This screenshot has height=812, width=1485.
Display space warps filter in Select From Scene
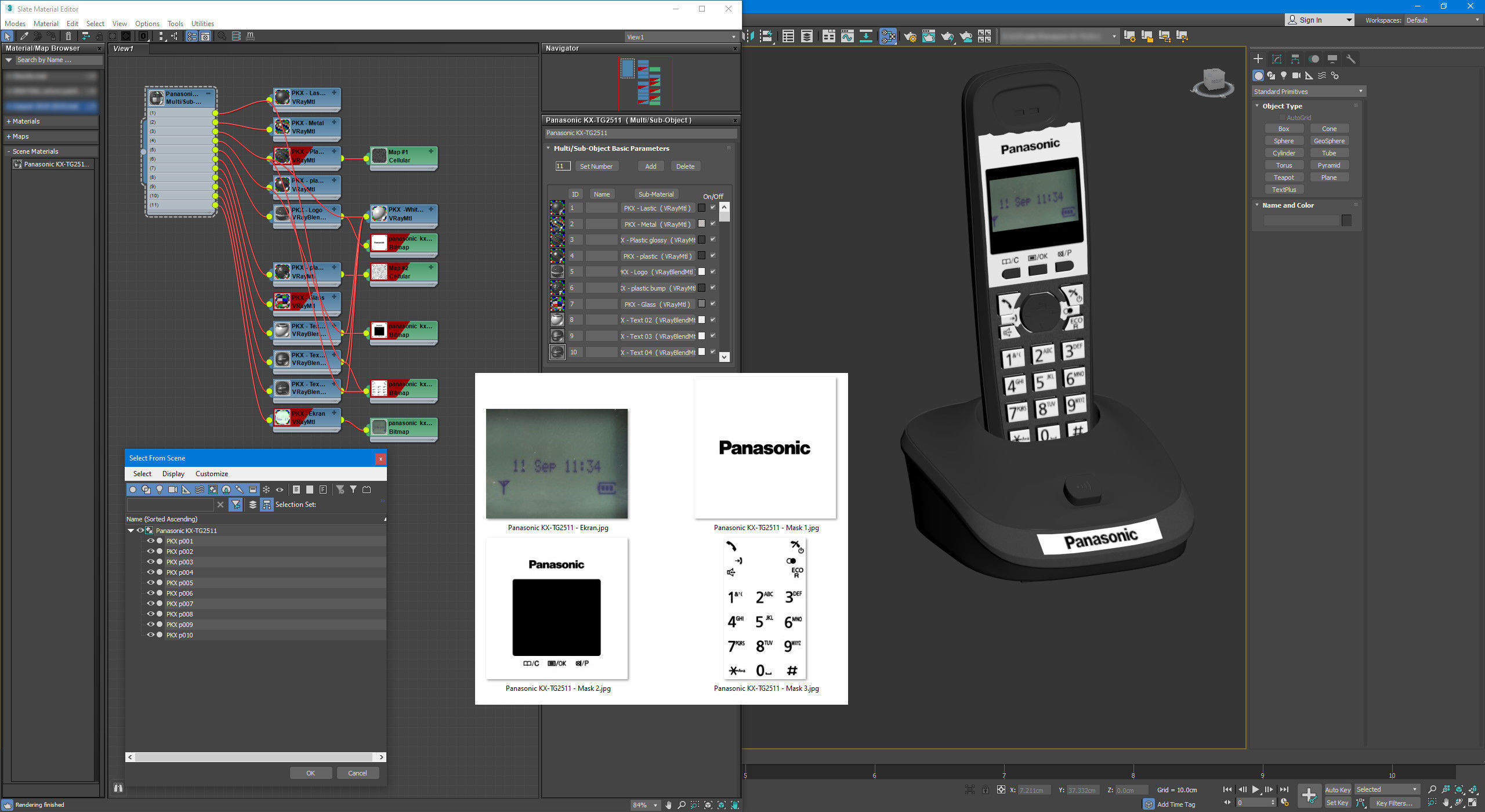[200, 490]
